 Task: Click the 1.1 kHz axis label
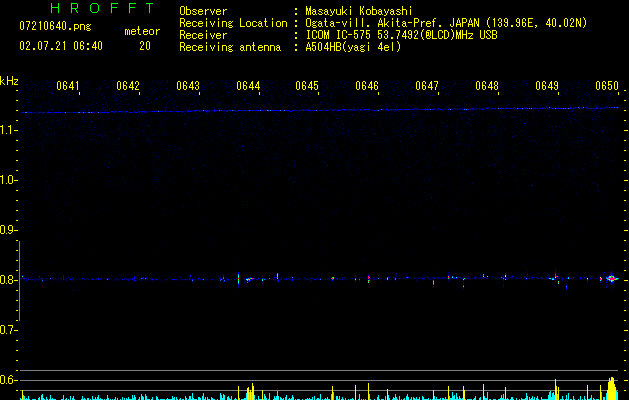tap(8, 130)
